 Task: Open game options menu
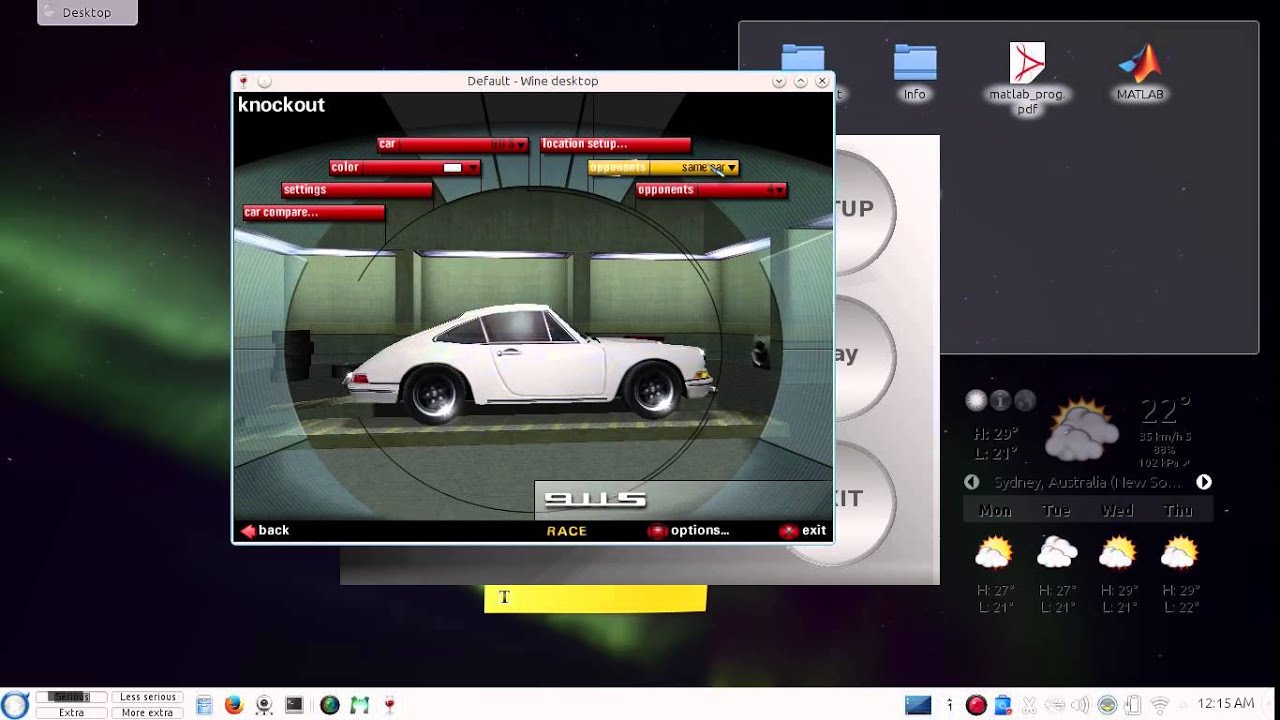689,531
